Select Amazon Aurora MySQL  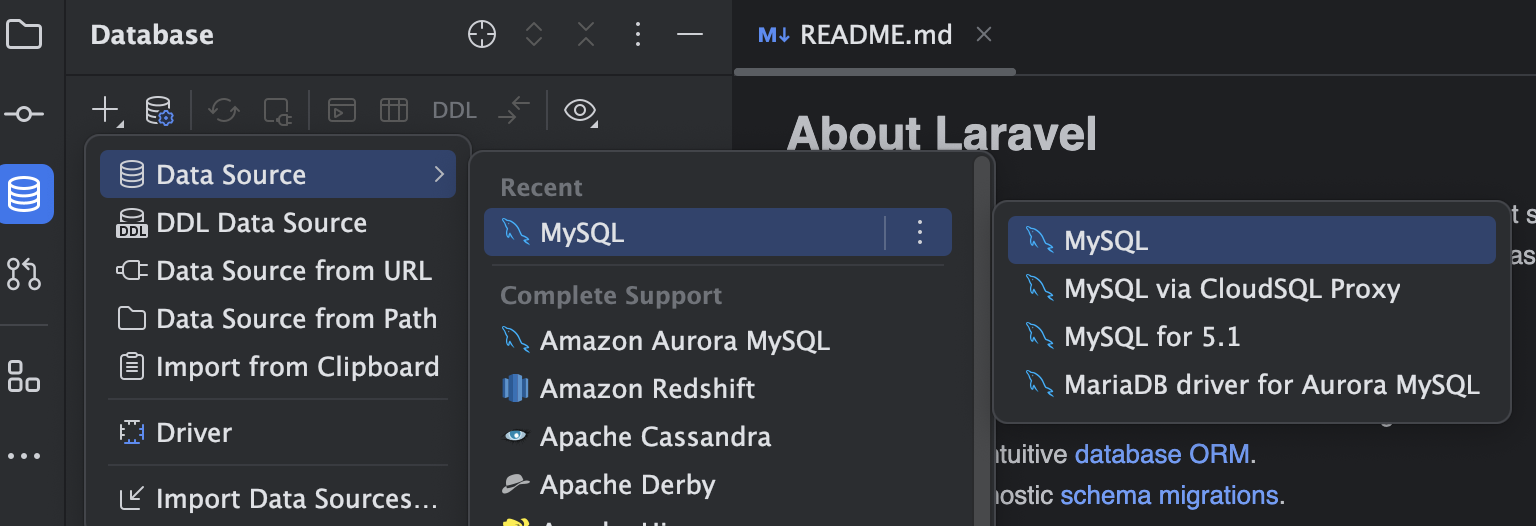click(x=718, y=341)
